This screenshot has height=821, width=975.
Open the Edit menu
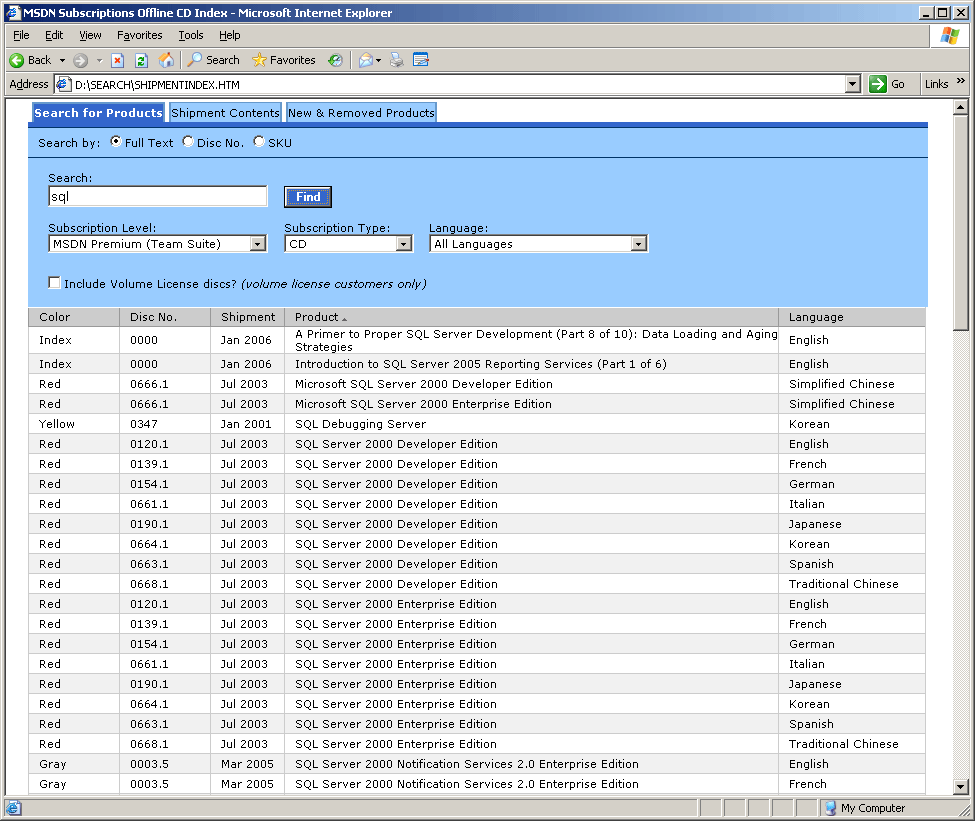[54, 35]
